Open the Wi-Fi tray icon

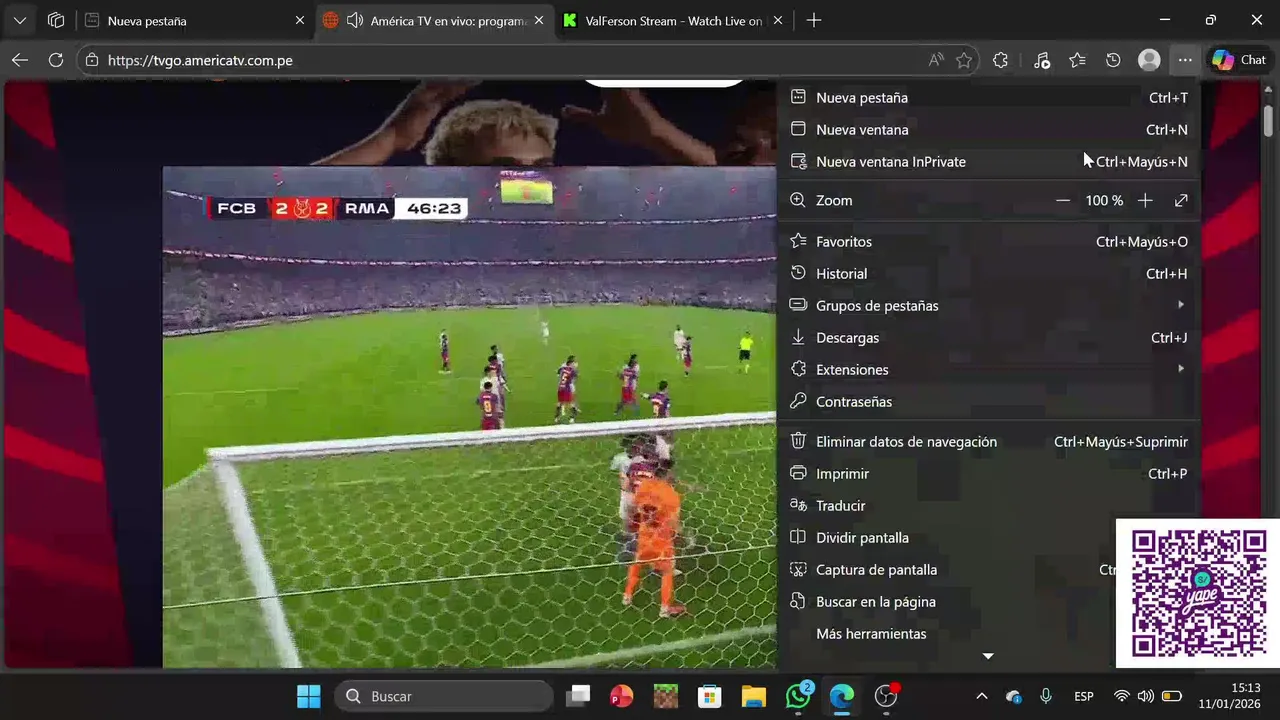coord(1122,696)
